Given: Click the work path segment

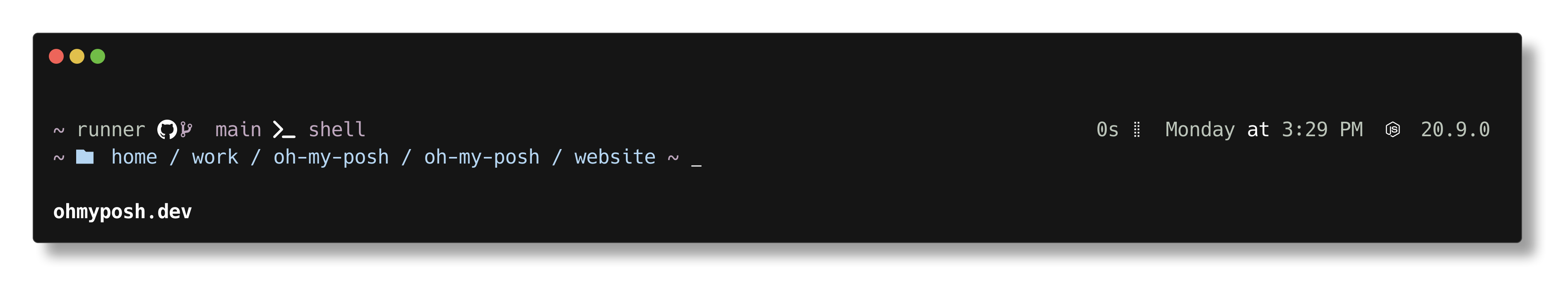Looking at the screenshot, I should [215, 157].
